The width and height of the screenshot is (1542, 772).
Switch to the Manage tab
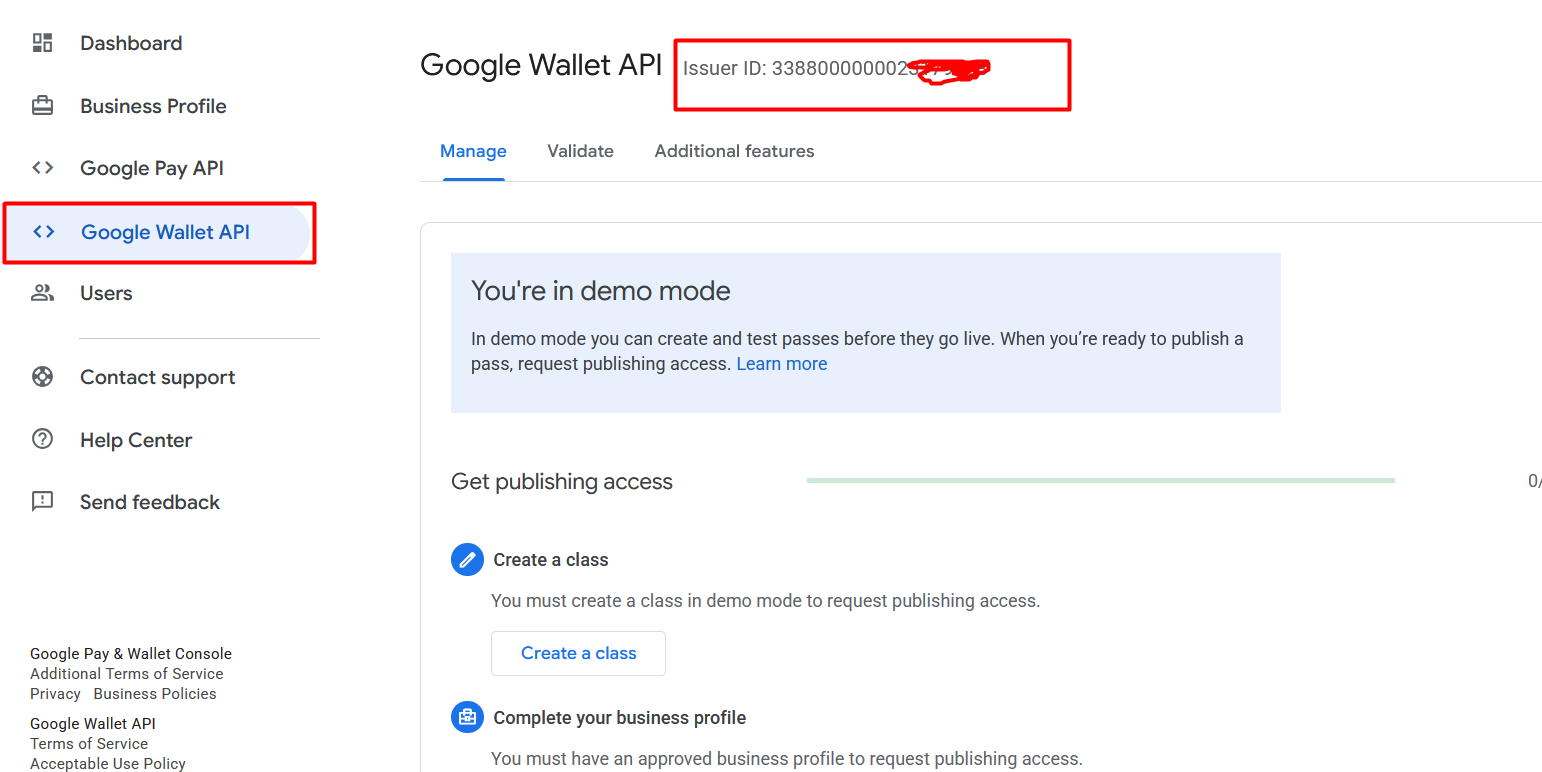(x=473, y=151)
